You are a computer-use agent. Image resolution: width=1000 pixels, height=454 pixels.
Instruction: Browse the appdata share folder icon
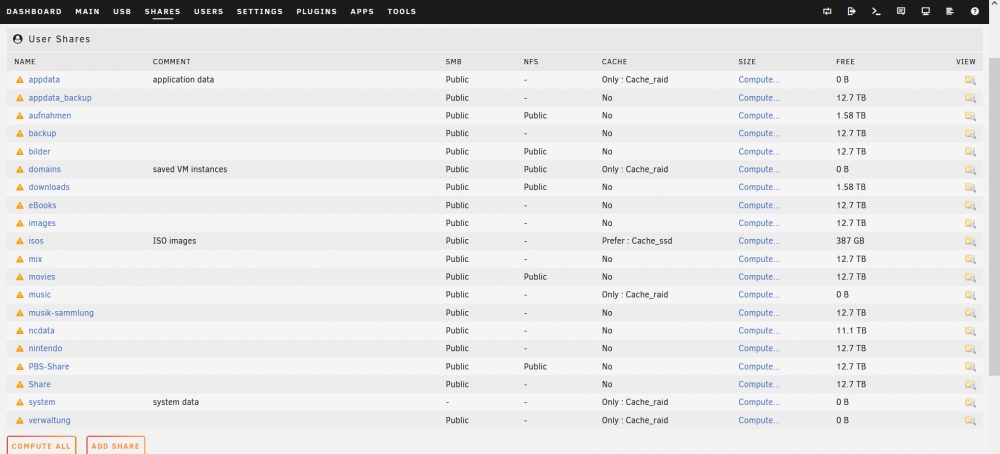970,80
